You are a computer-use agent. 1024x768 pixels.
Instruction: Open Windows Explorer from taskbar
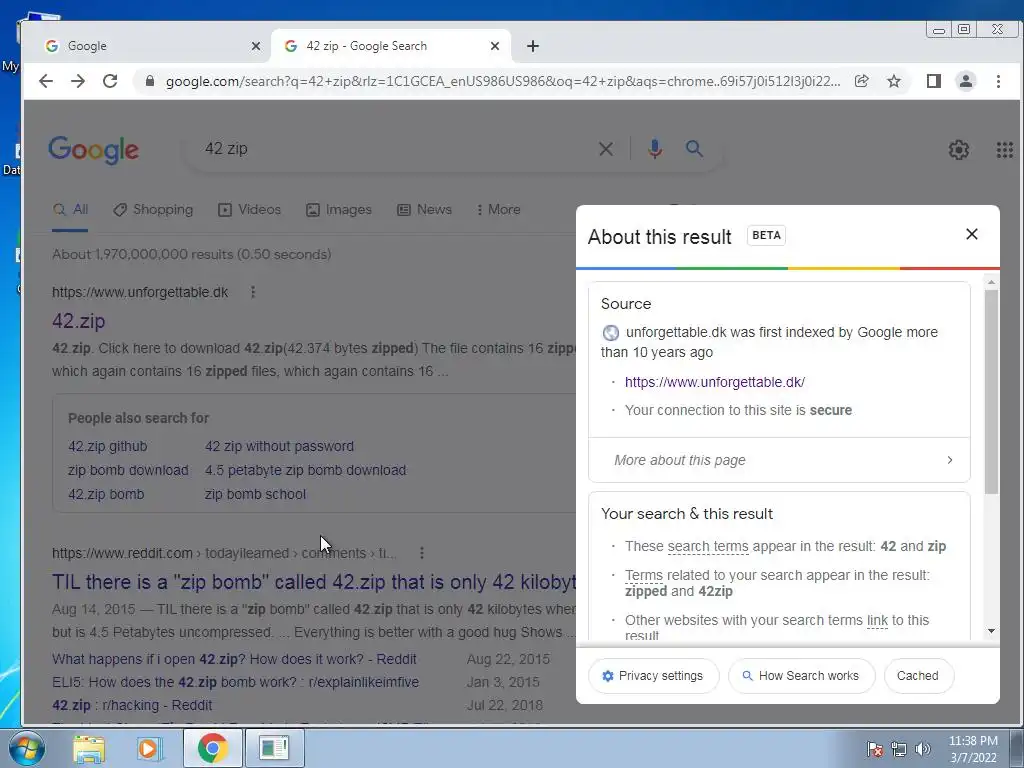point(89,748)
